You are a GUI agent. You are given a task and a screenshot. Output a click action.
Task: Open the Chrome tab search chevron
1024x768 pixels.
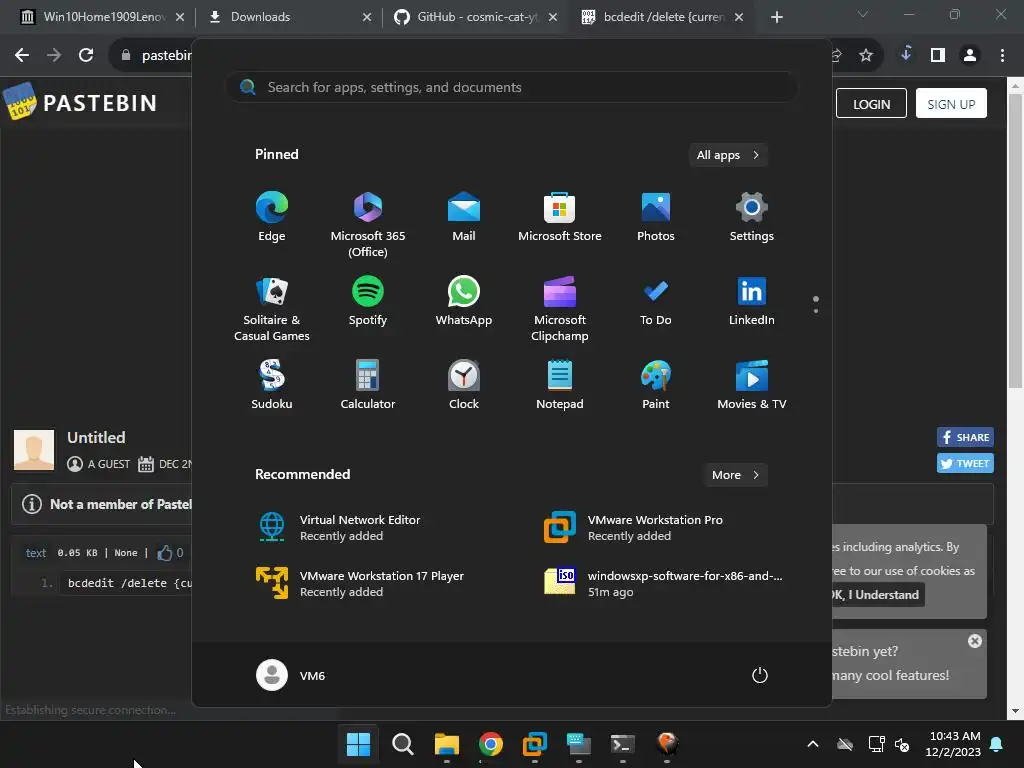[x=863, y=14]
